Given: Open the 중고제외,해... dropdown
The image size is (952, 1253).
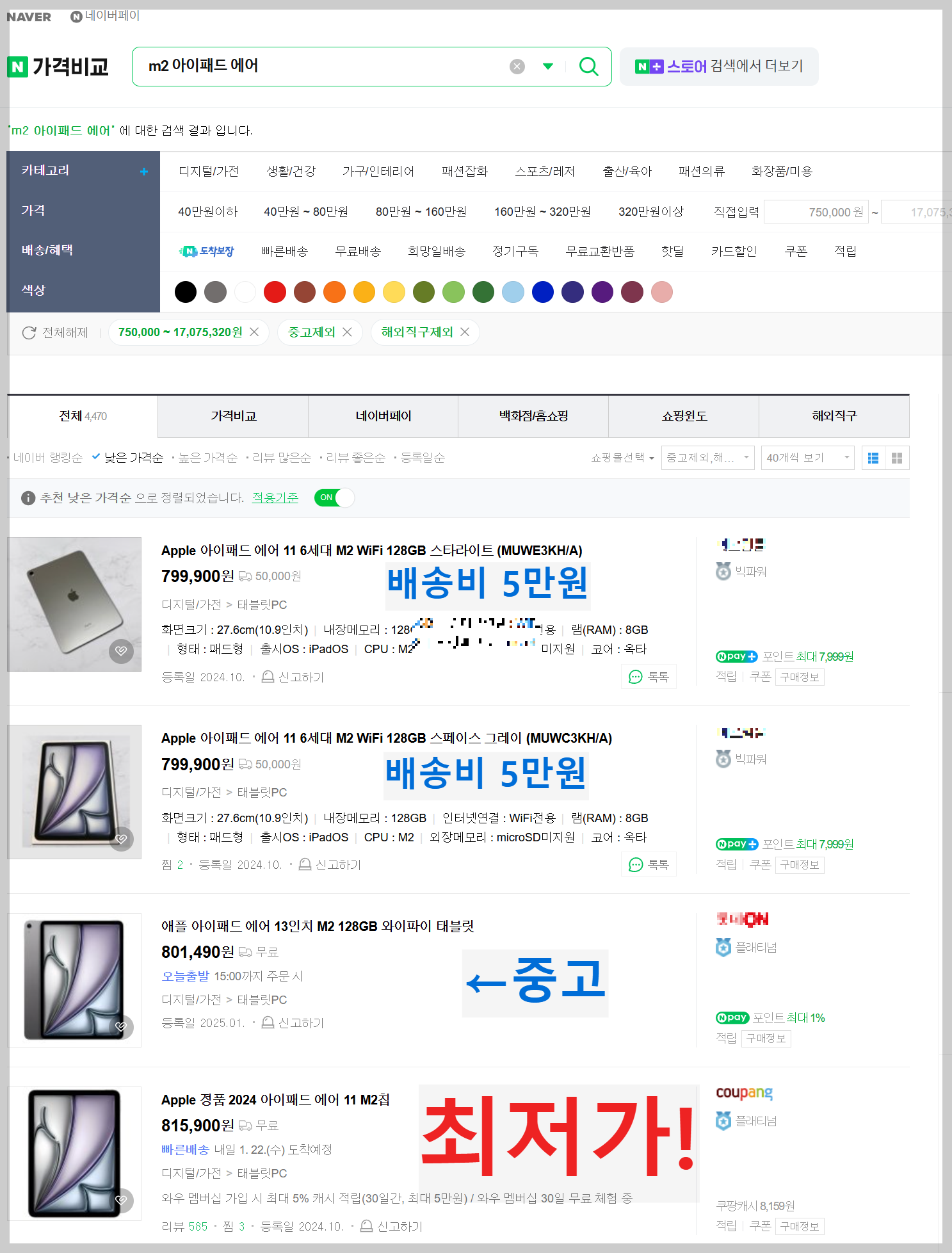Looking at the screenshot, I should point(707,458).
